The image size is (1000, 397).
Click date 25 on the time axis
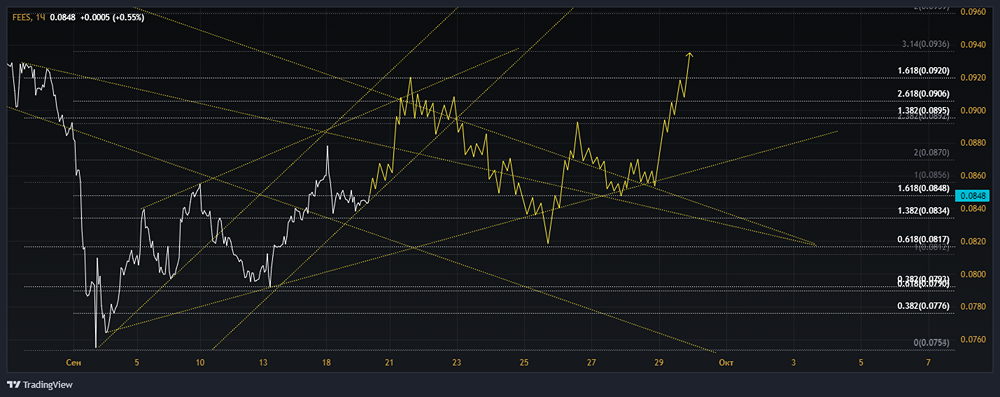click(524, 363)
